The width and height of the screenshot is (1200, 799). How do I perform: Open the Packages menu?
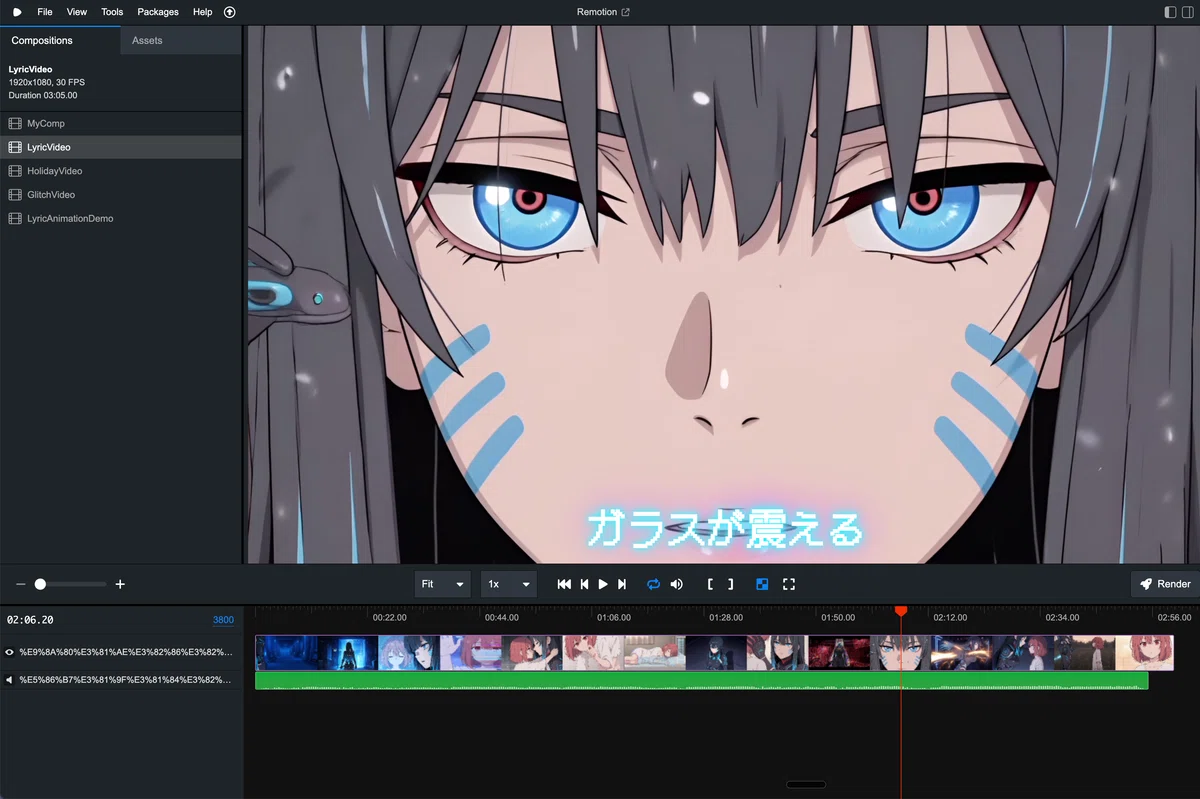(x=158, y=12)
